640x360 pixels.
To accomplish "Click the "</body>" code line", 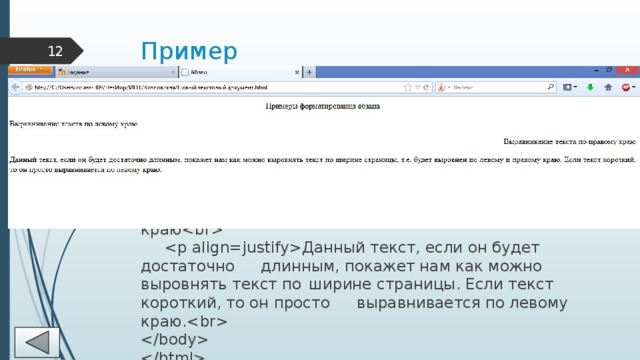I will (x=174, y=340).
